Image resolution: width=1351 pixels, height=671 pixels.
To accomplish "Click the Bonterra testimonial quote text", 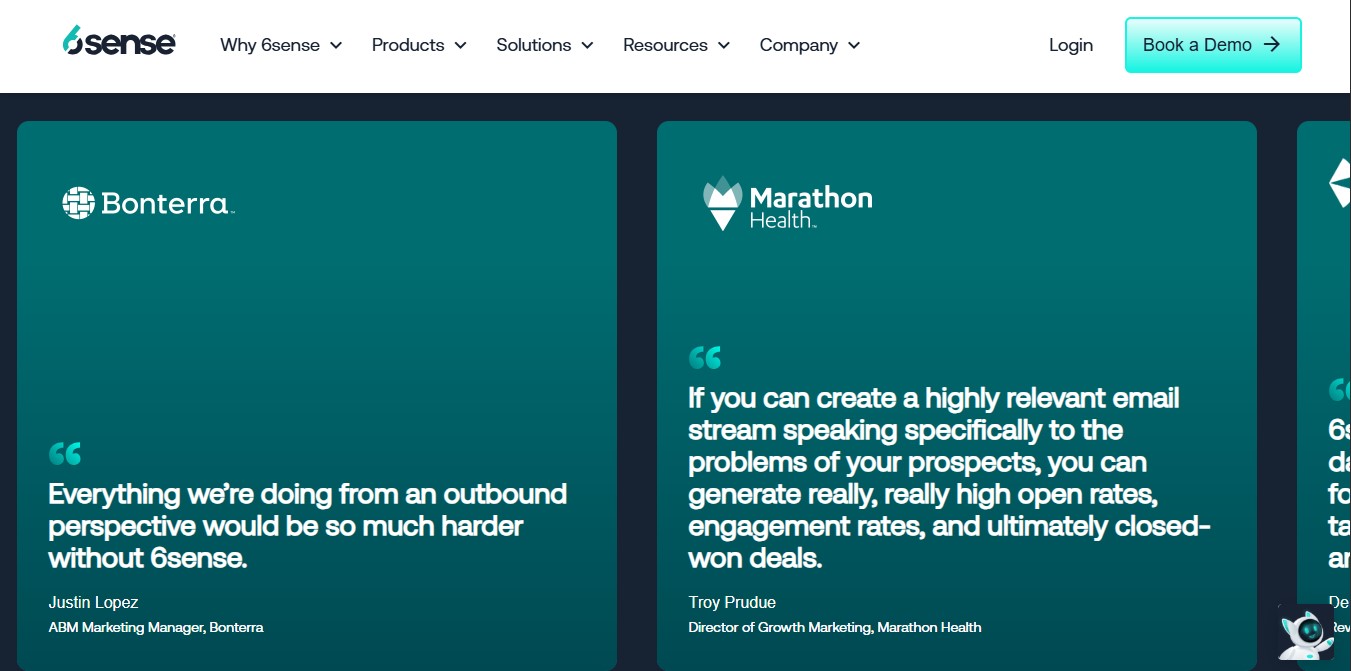I will tap(308, 526).
